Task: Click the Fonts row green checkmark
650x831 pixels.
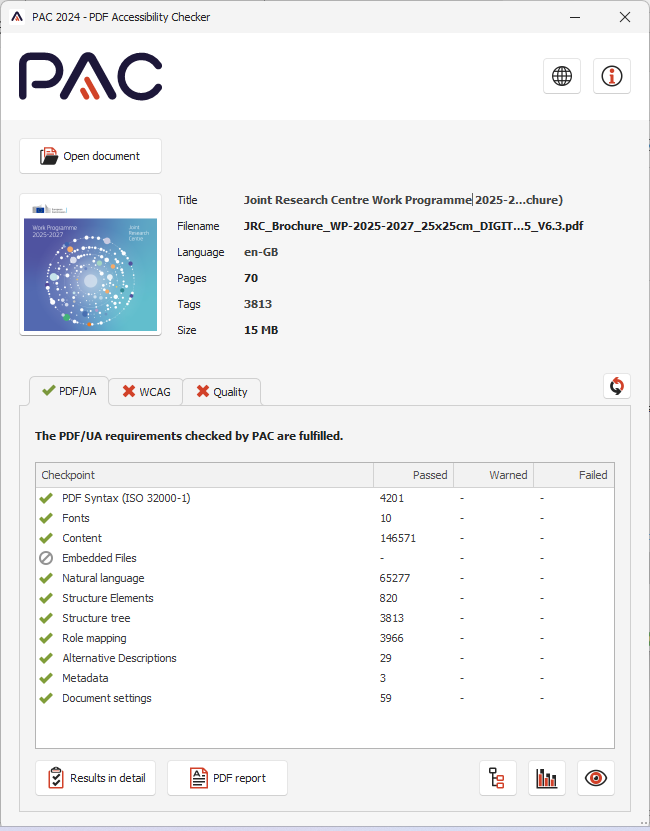Action: point(46,518)
